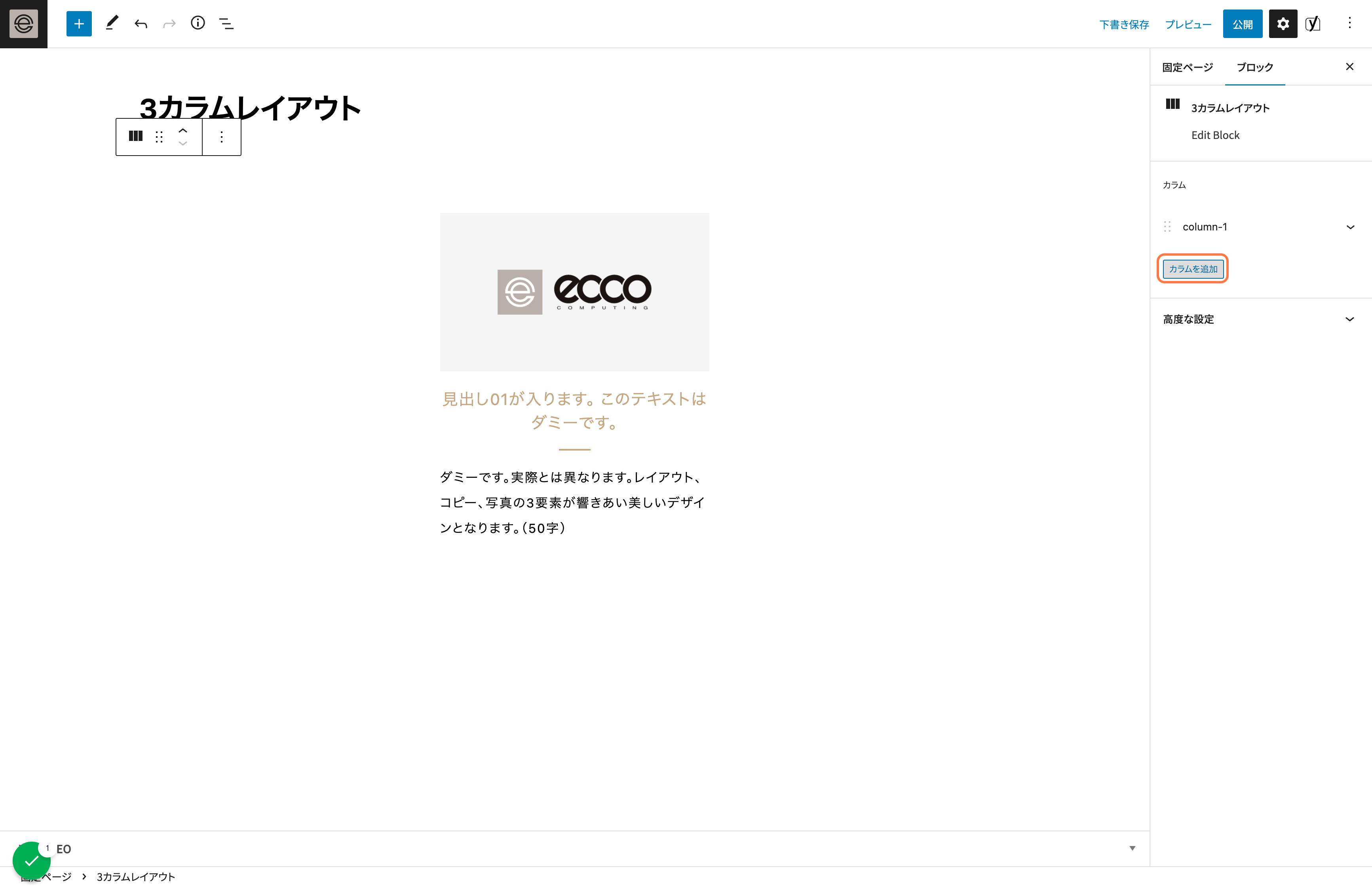The height and width of the screenshot is (886, 1372).
Task: Click the drag handle beside column-1
Action: click(1167, 227)
